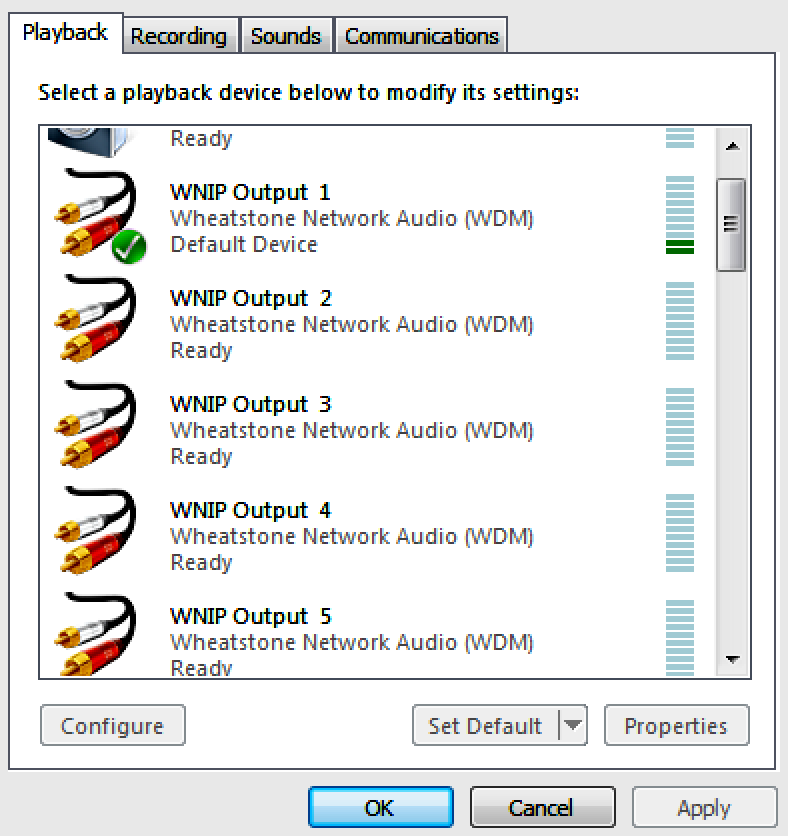Click the level meter for WNIP Output 3
The width and height of the screenshot is (788, 836).
click(x=680, y=427)
